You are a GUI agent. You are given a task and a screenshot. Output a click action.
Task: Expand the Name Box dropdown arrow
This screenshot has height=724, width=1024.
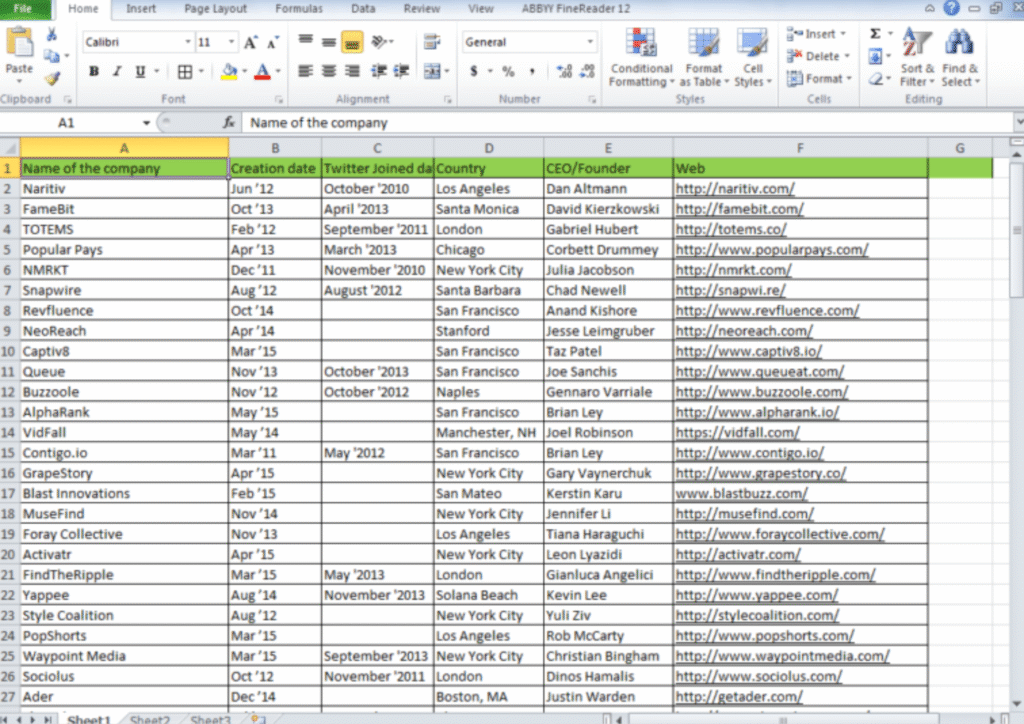tap(146, 123)
